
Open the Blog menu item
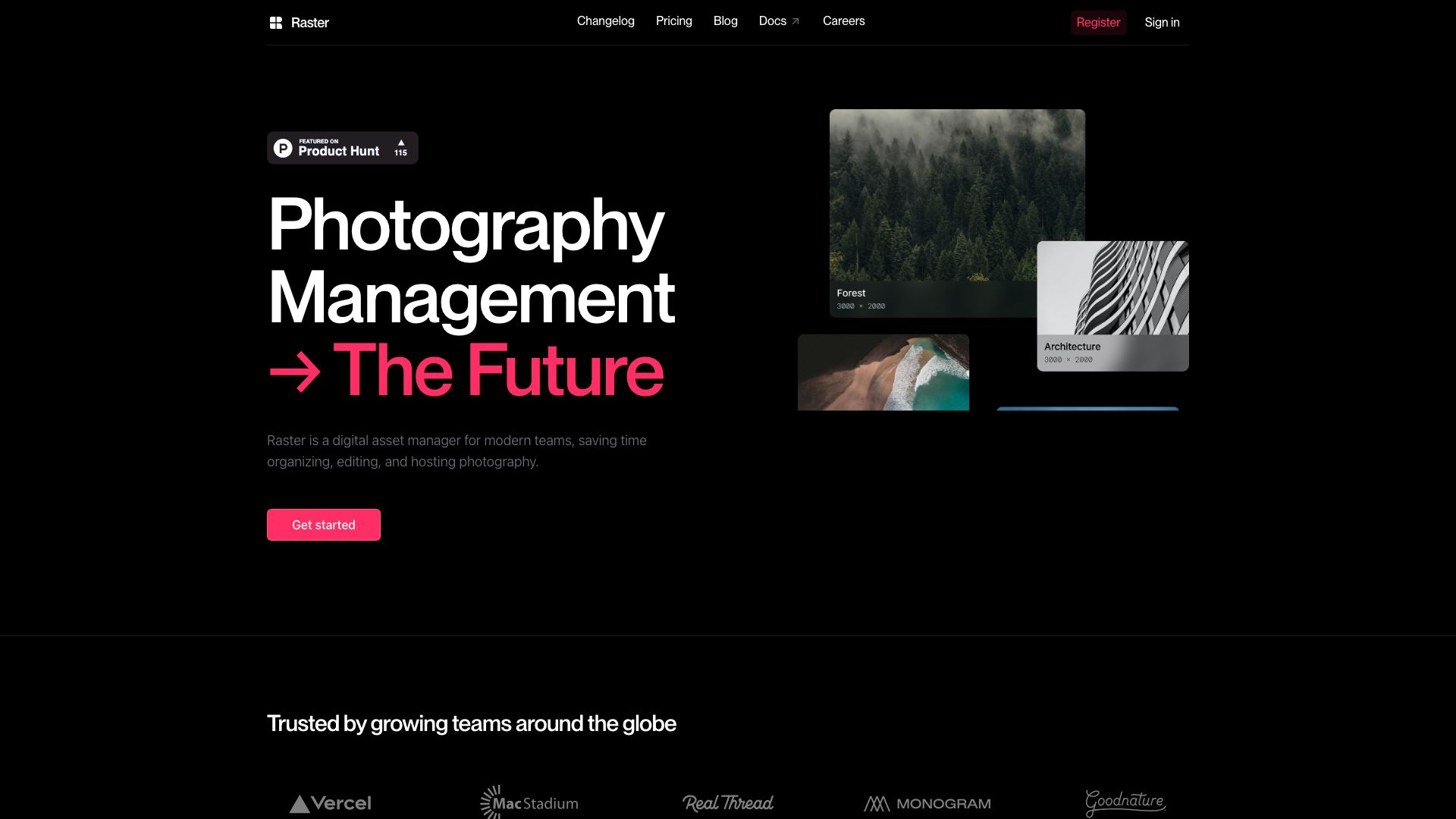click(x=725, y=21)
